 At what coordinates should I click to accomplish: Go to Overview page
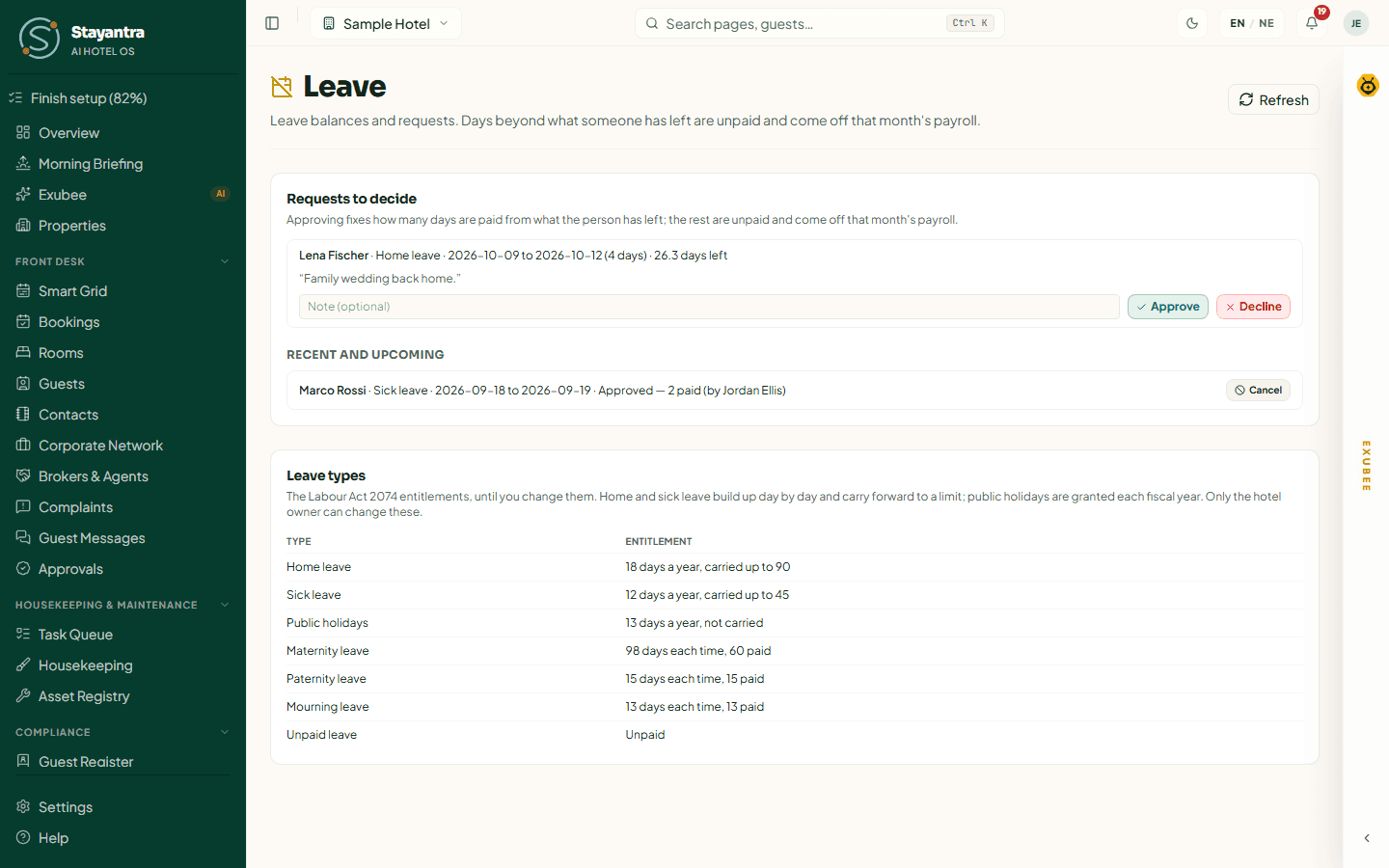(x=123, y=133)
